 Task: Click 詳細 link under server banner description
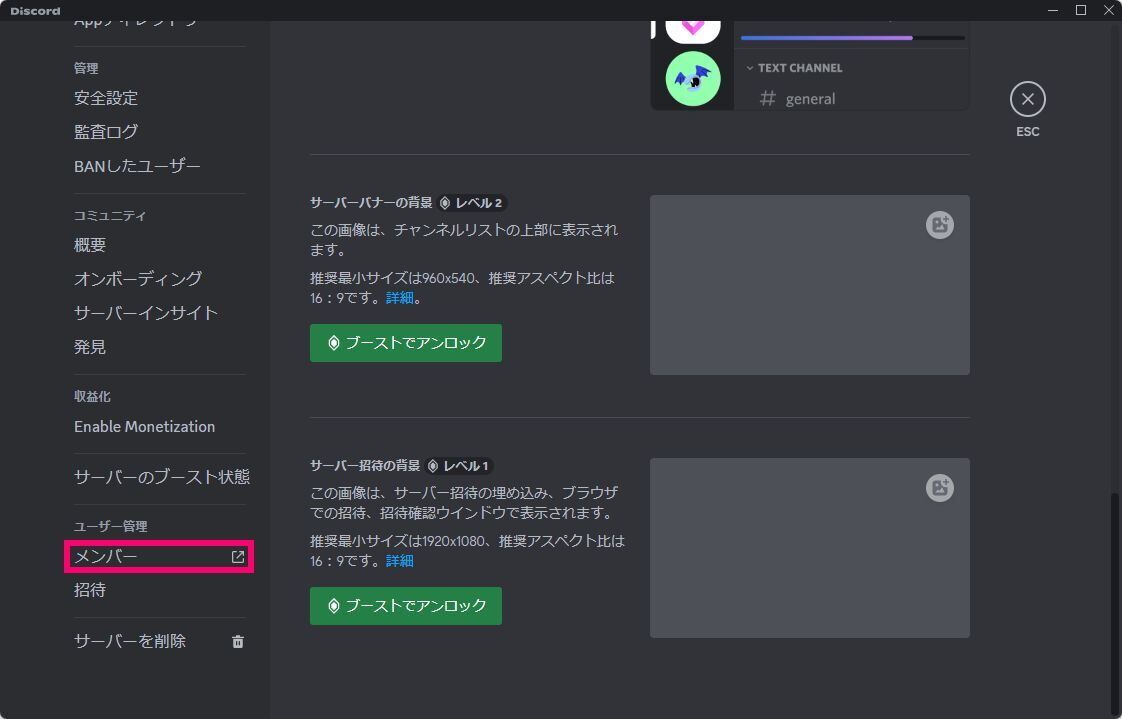point(398,297)
